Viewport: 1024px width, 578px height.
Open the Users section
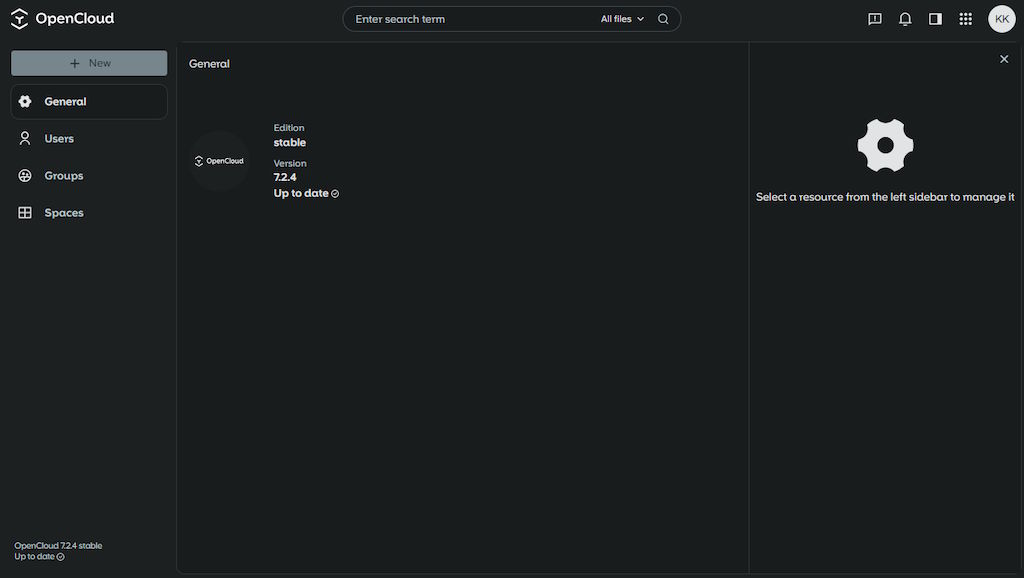coord(89,138)
